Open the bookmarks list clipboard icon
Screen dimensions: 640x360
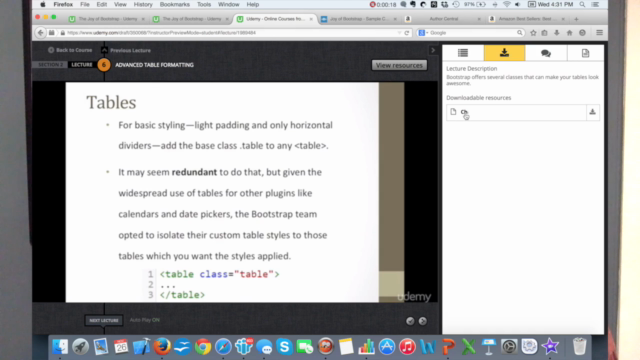click(x=544, y=33)
